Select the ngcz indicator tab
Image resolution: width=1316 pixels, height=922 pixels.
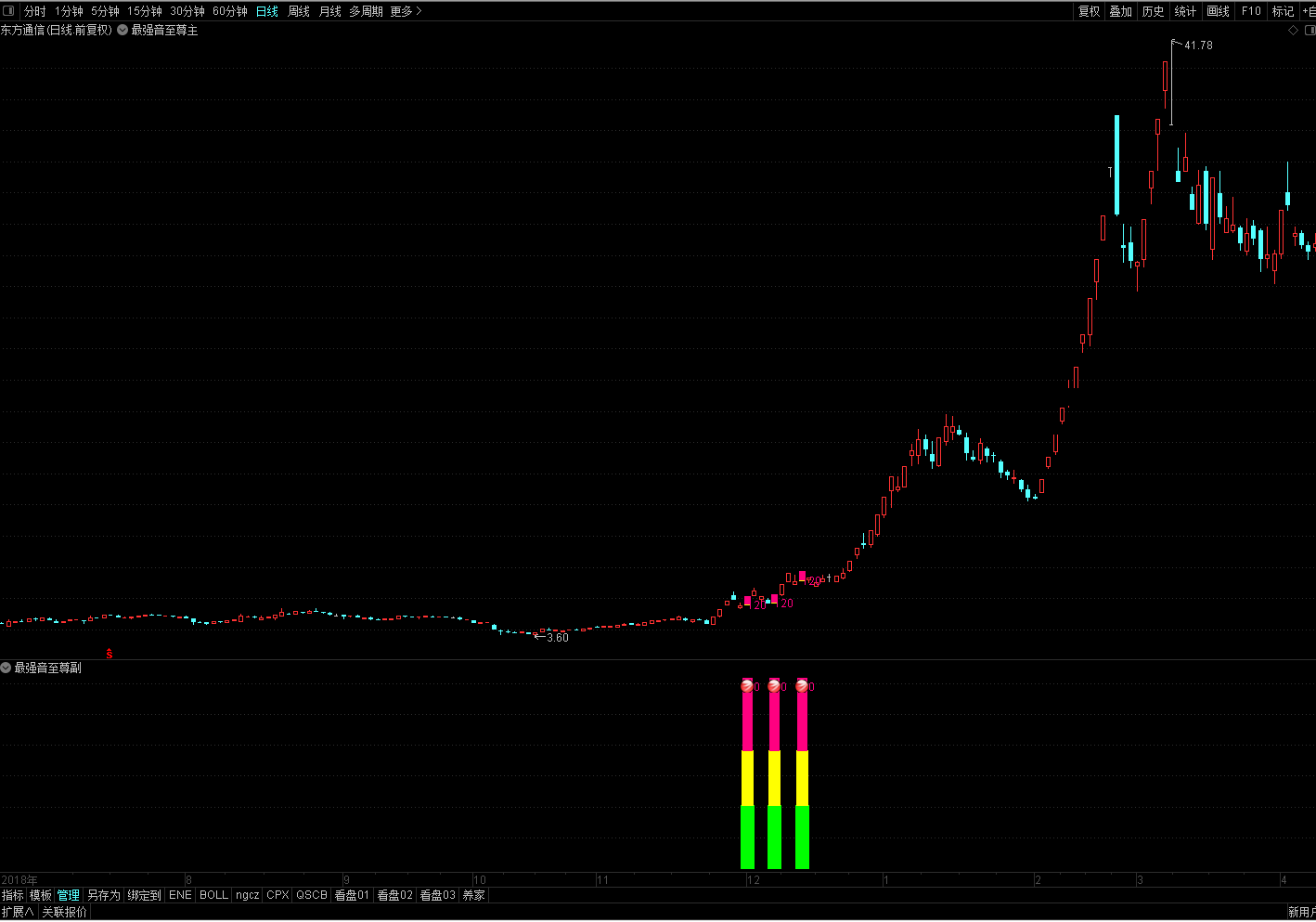pyautogui.click(x=247, y=895)
